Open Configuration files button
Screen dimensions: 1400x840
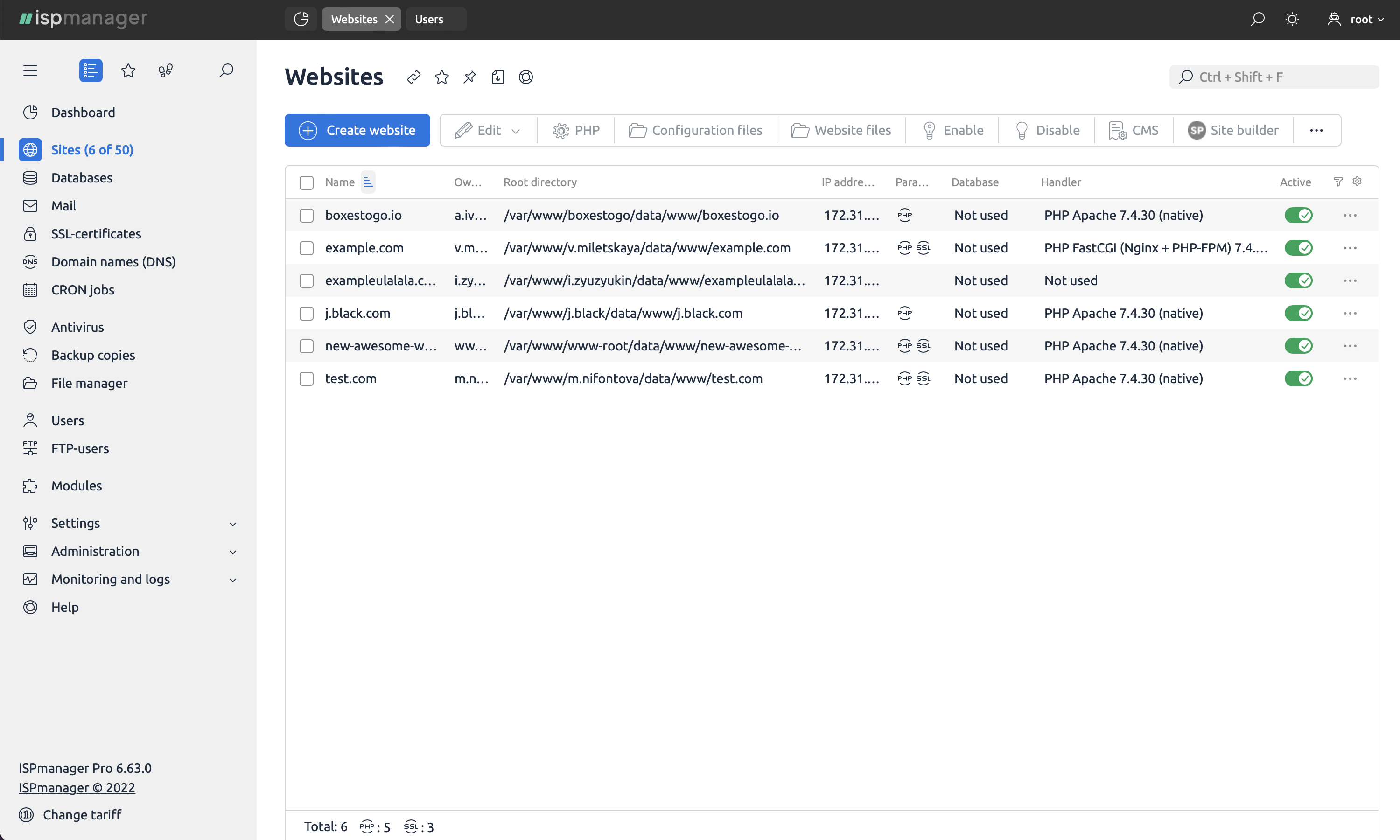coord(695,130)
